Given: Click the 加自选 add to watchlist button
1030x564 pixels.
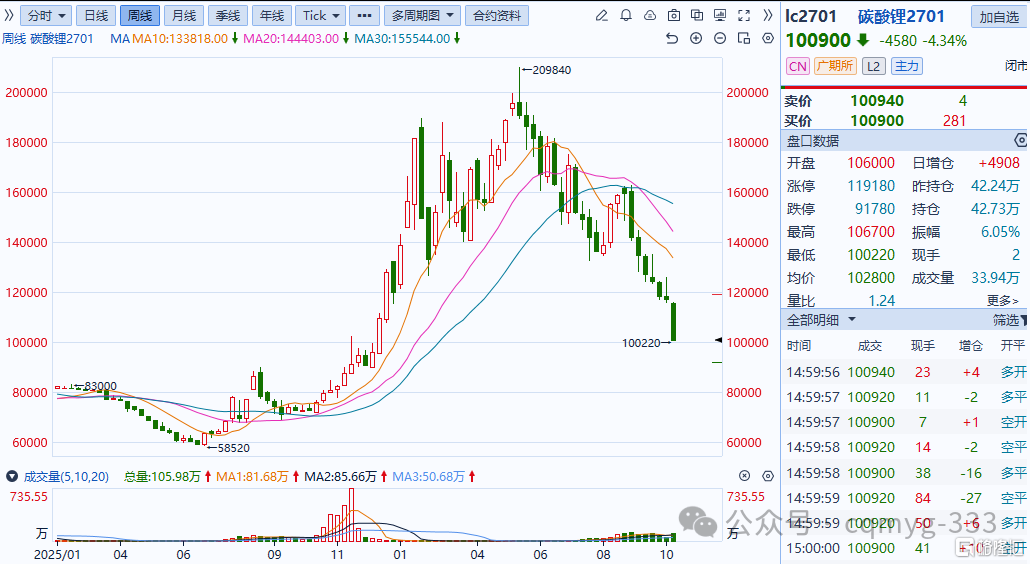Looking at the screenshot, I should pyautogui.click(x=999, y=17).
